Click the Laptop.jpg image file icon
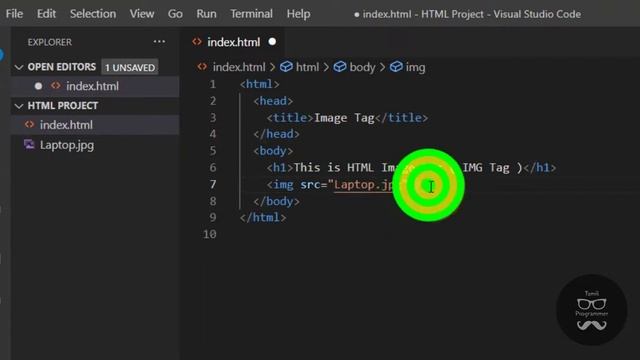This screenshot has height=360, width=640. point(29,144)
